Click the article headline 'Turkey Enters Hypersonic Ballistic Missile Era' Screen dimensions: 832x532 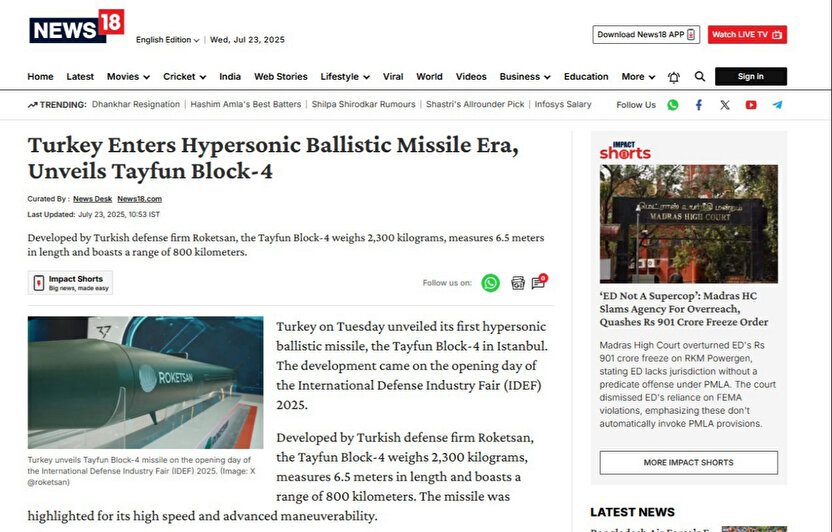point(273,158)
